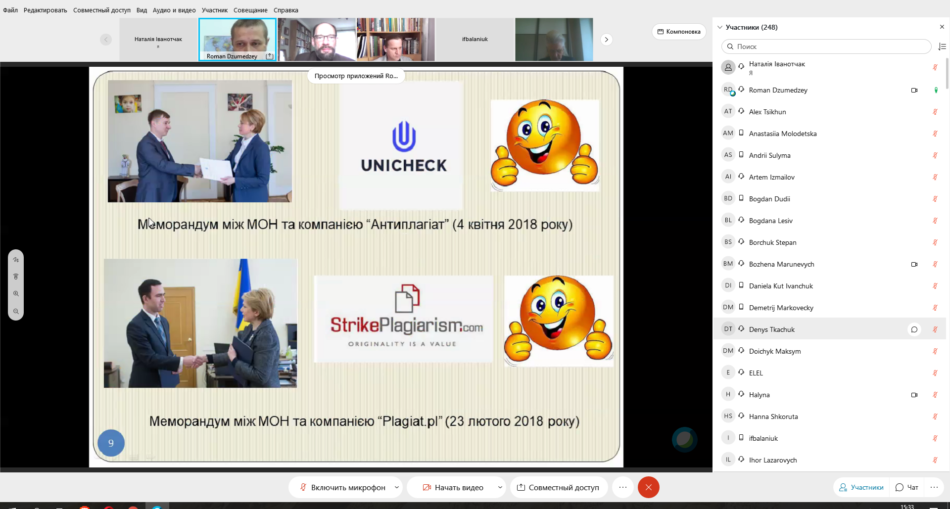Toggle the Участники panel button
950x509 pixels.
(x=861, y=487)
